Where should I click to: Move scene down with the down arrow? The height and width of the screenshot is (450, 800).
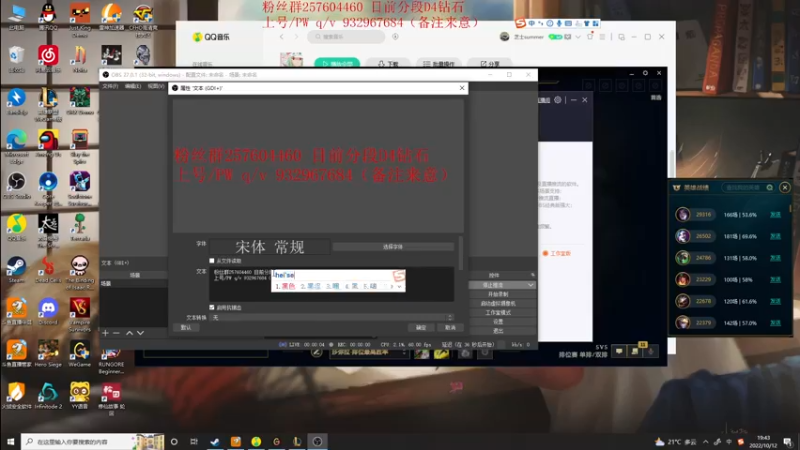point(140,333)
